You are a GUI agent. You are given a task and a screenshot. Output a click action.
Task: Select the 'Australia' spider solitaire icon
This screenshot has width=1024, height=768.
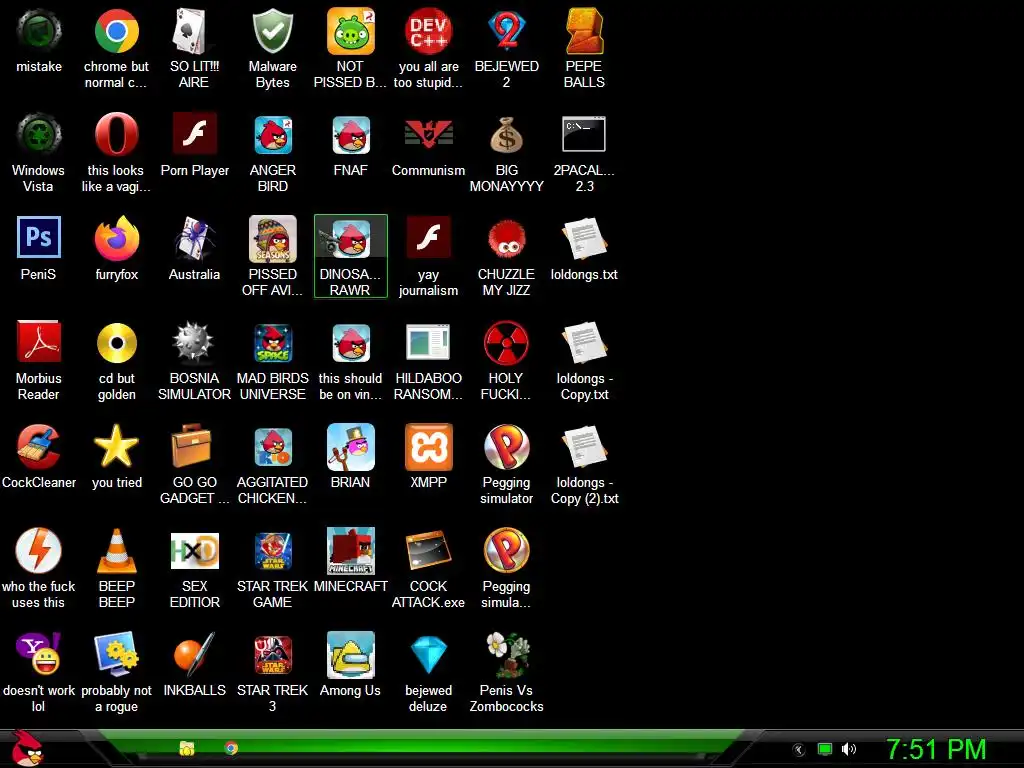(x=194, y=239)
